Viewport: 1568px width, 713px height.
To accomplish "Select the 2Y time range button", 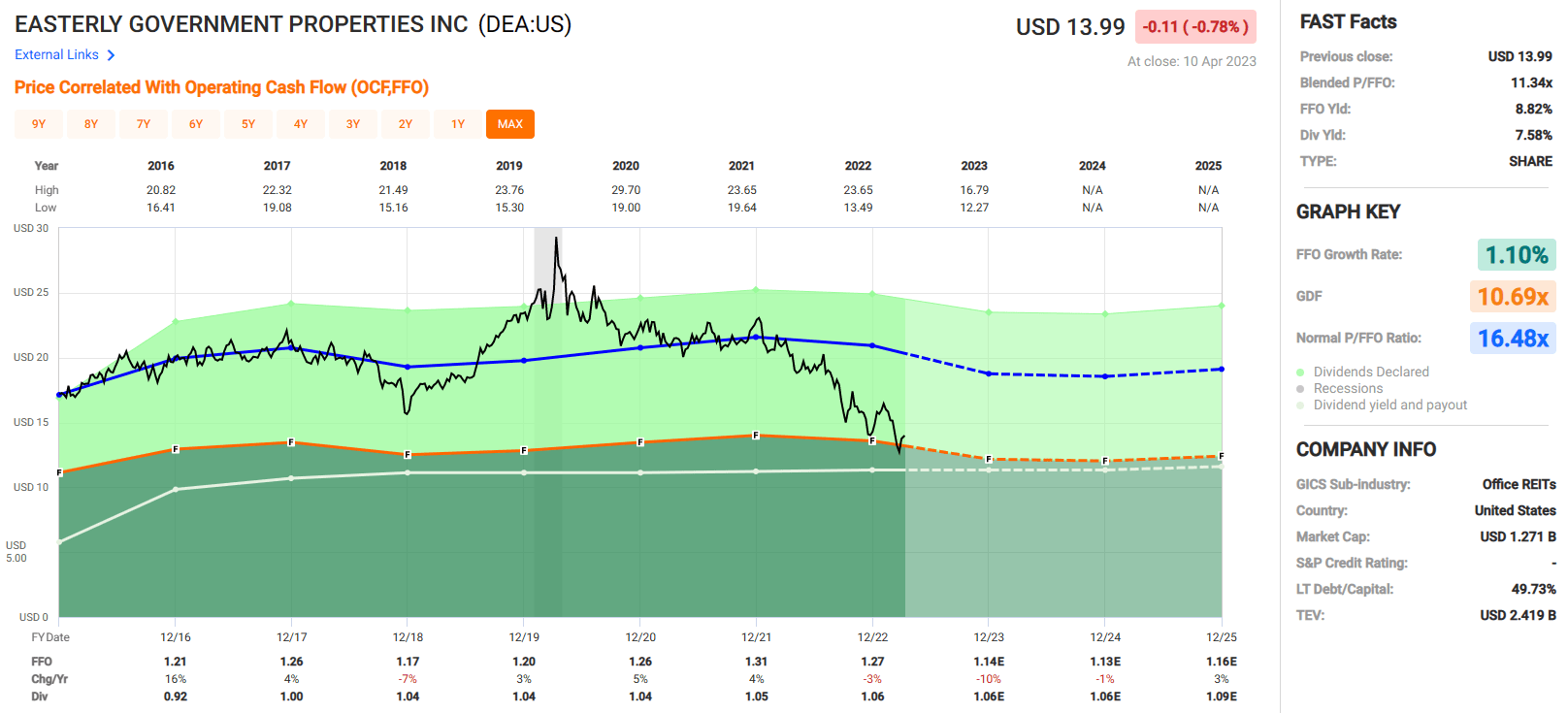I will 406,124.
